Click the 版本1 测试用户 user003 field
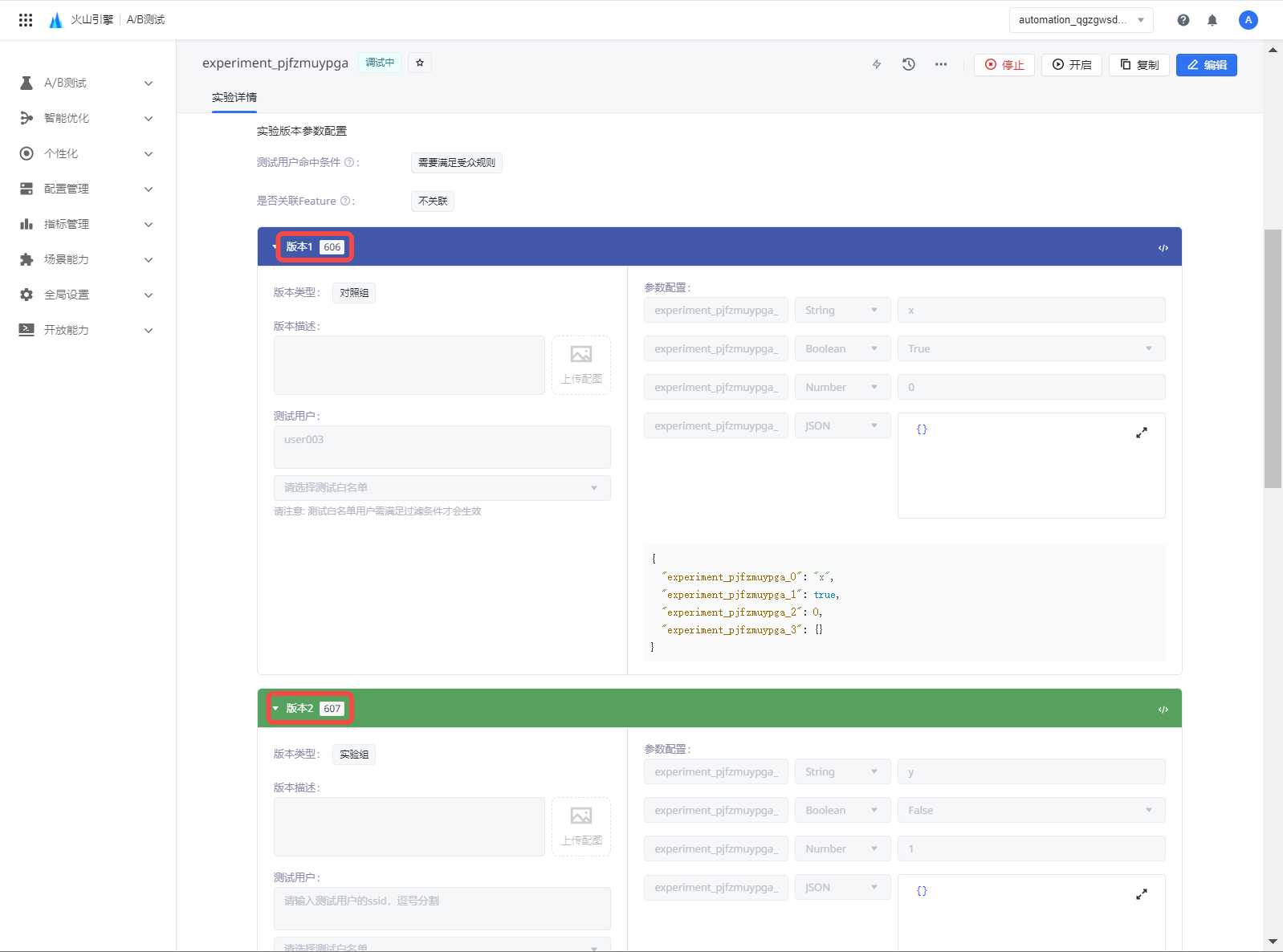Image resolution: width=1283 pixels, height=952 pixels. pyautogui.click(x=442, y=447)
